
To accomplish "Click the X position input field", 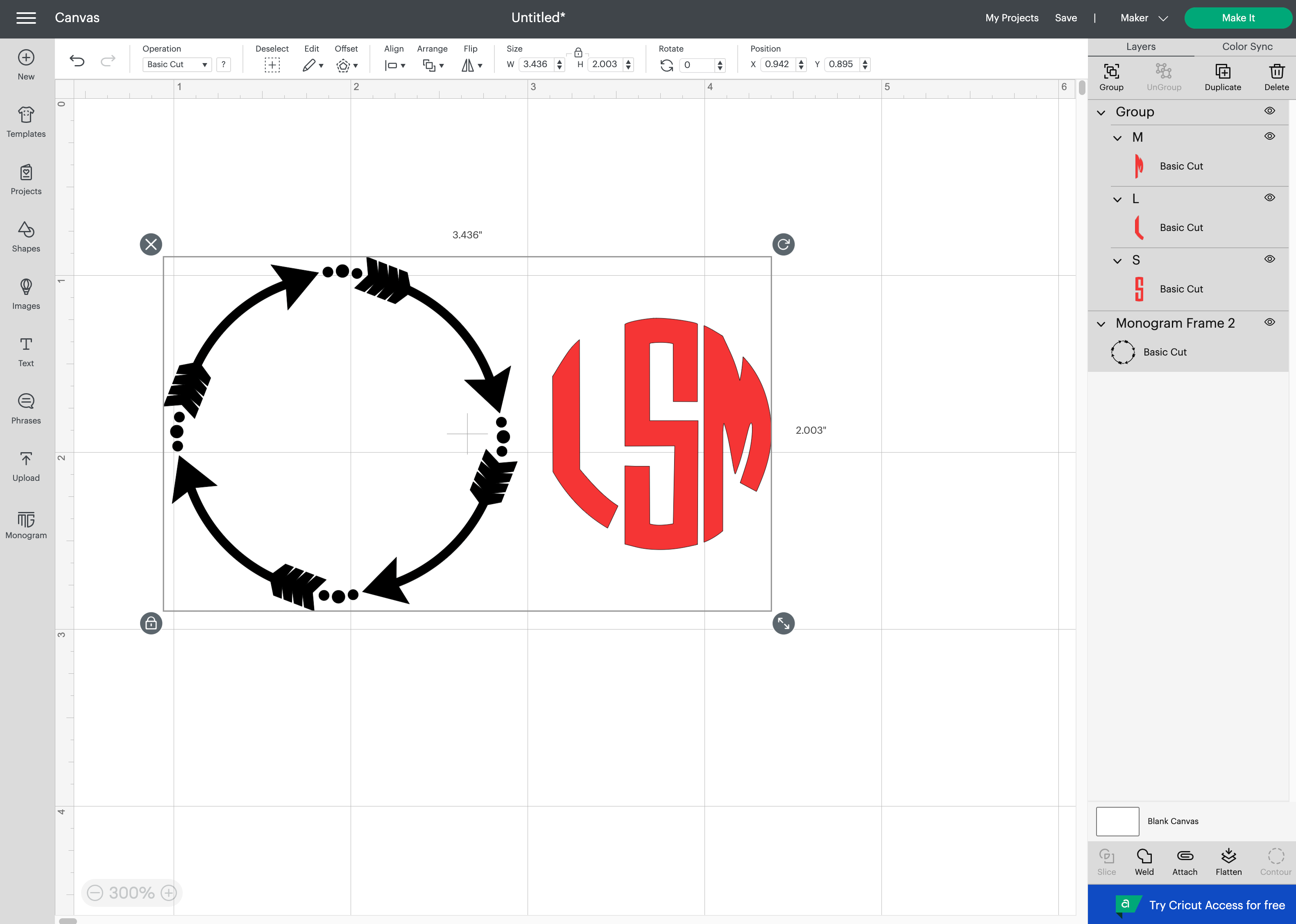I will pyautogui.click(x=779, y=64).
